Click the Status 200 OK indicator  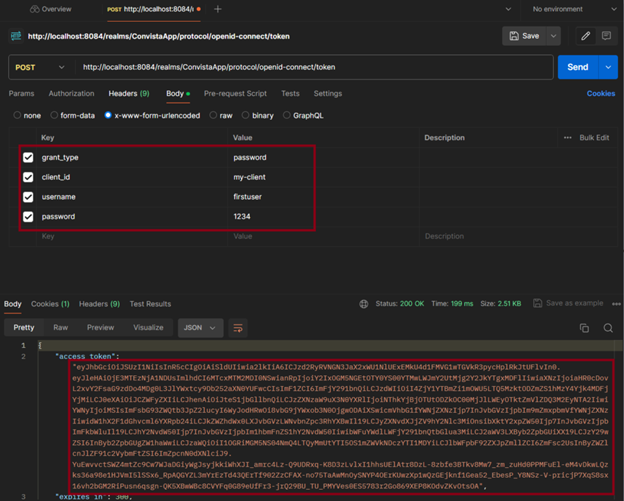400,304
